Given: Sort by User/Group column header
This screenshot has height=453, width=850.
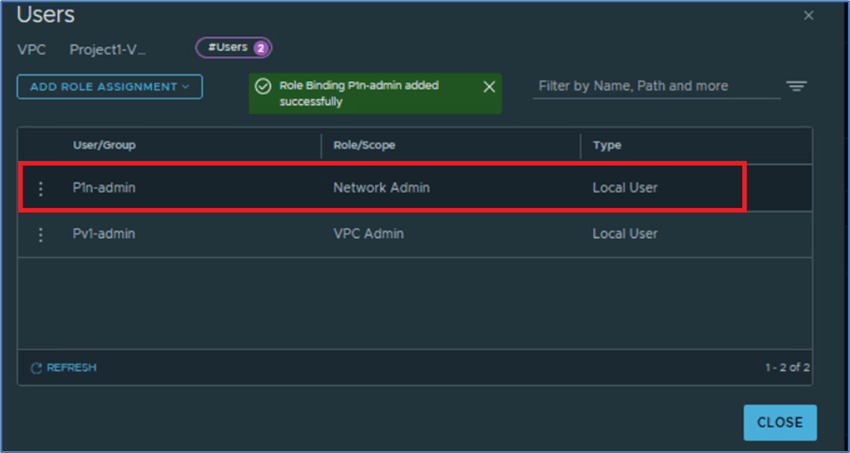Looking at the screenshot, I should tap(104, 145).
